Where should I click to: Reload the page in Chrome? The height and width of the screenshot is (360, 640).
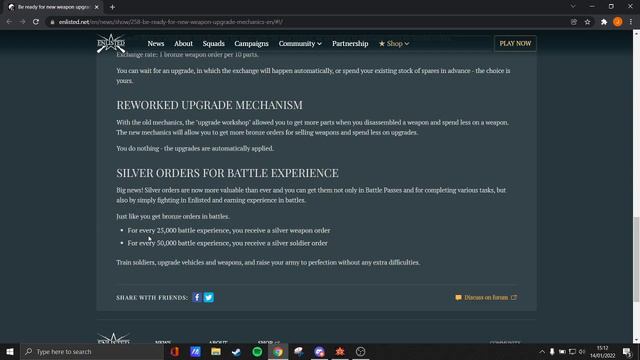pyautogui.click(x=36, y=22)
